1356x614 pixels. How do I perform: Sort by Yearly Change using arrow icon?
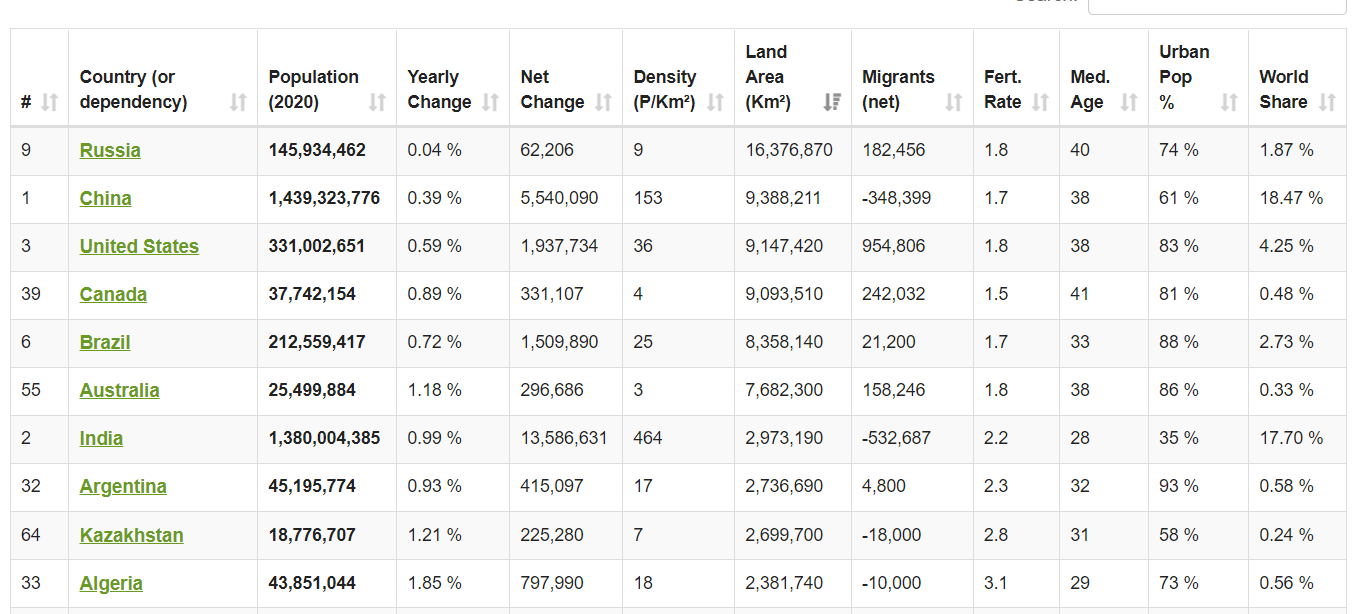490,102
